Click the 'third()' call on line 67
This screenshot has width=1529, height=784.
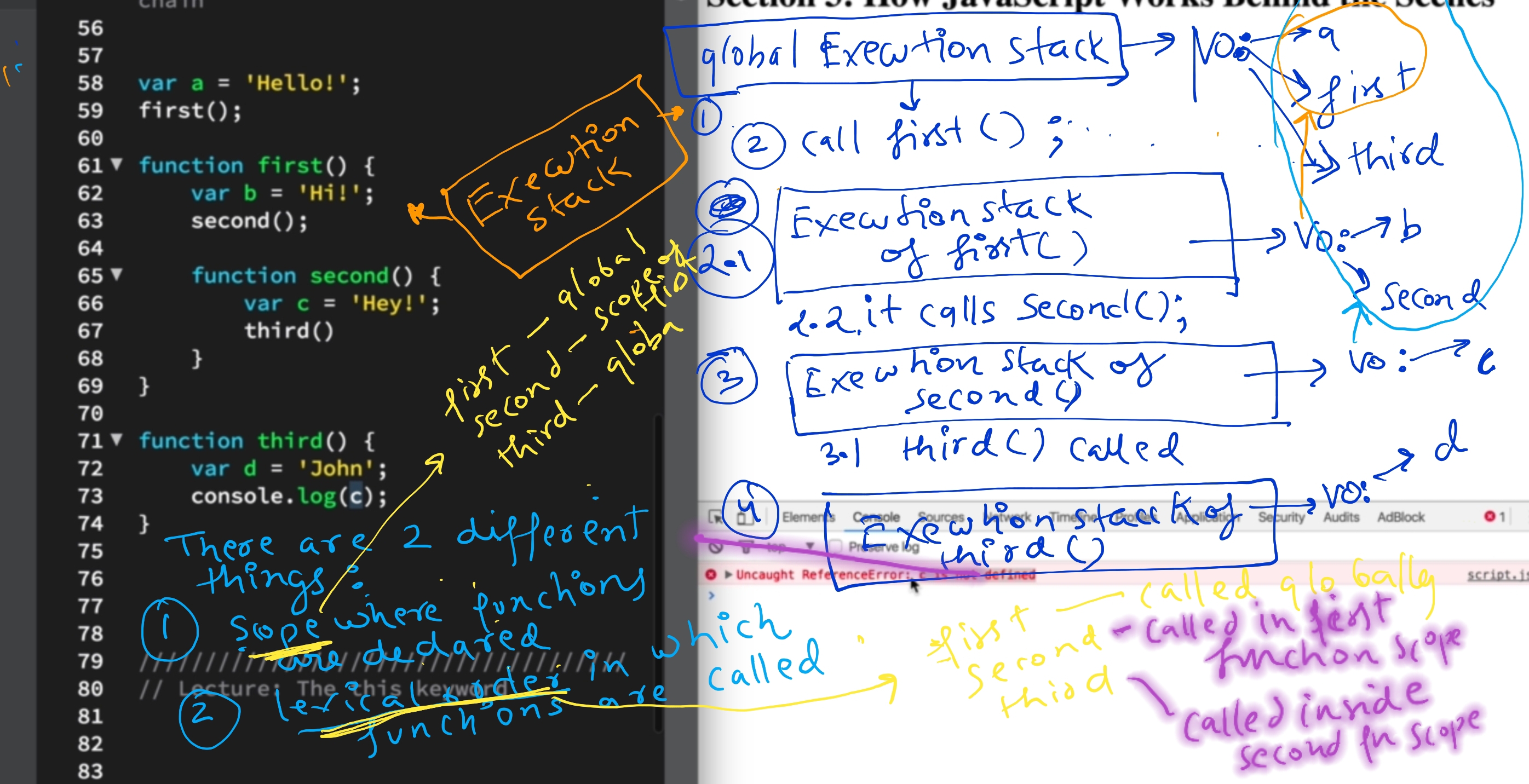289,331
